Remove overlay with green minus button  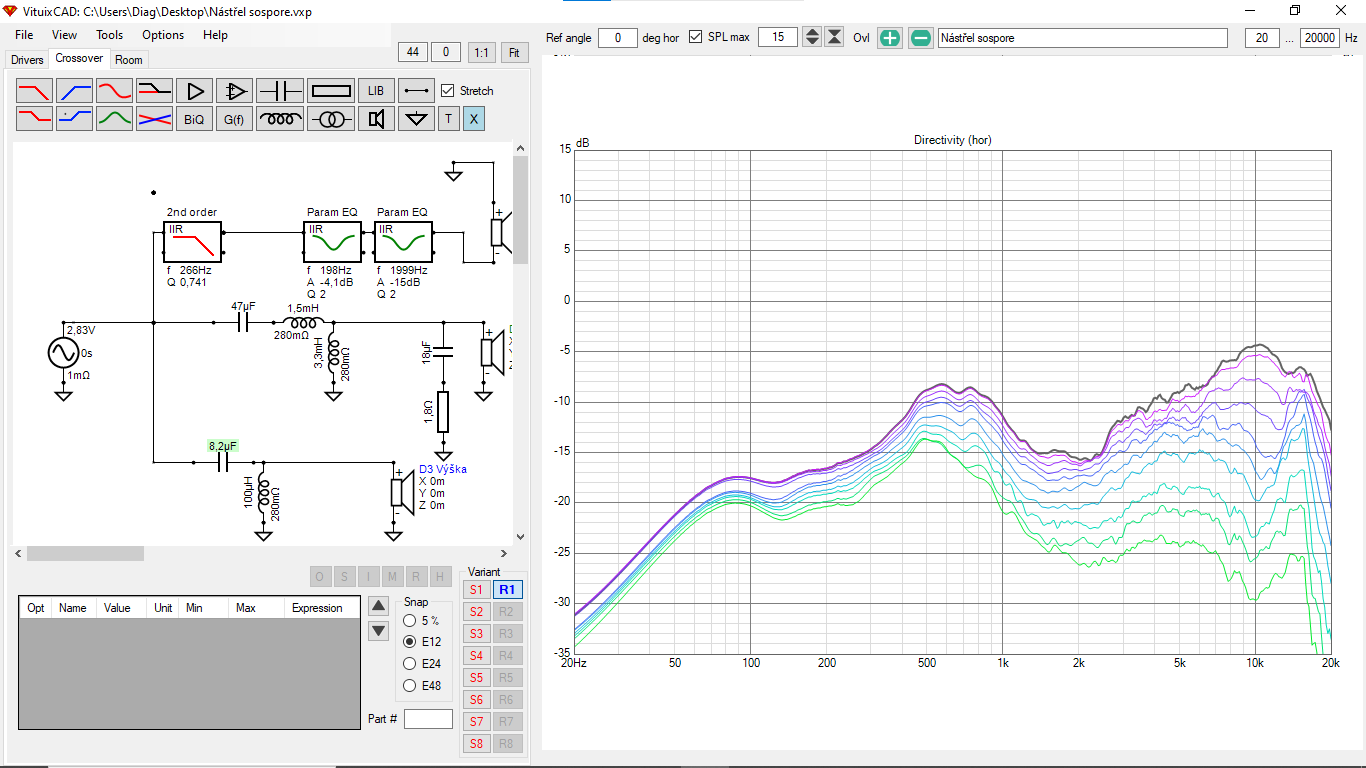pos(921,38)
